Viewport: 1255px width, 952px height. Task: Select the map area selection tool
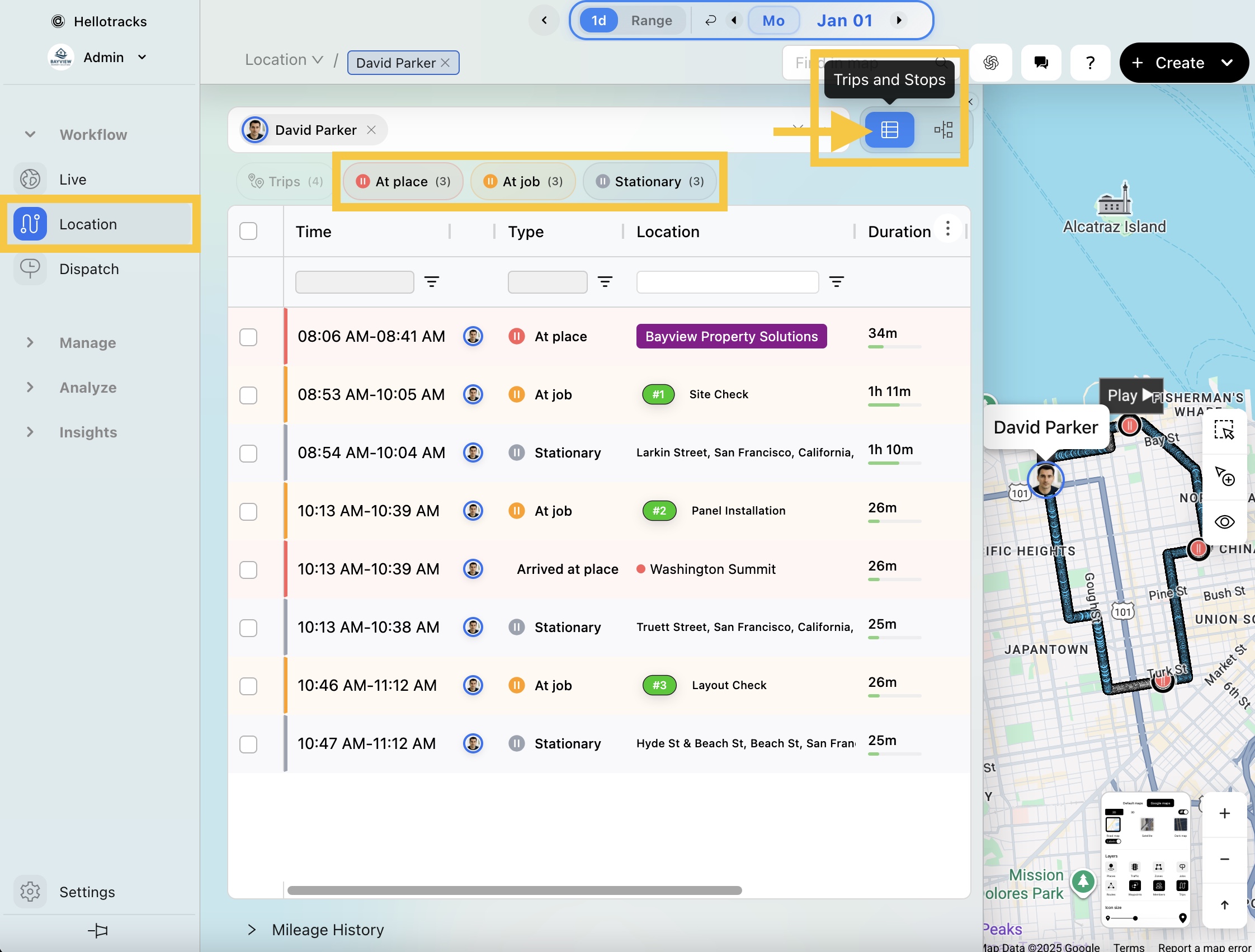[x=1223, y=430]
